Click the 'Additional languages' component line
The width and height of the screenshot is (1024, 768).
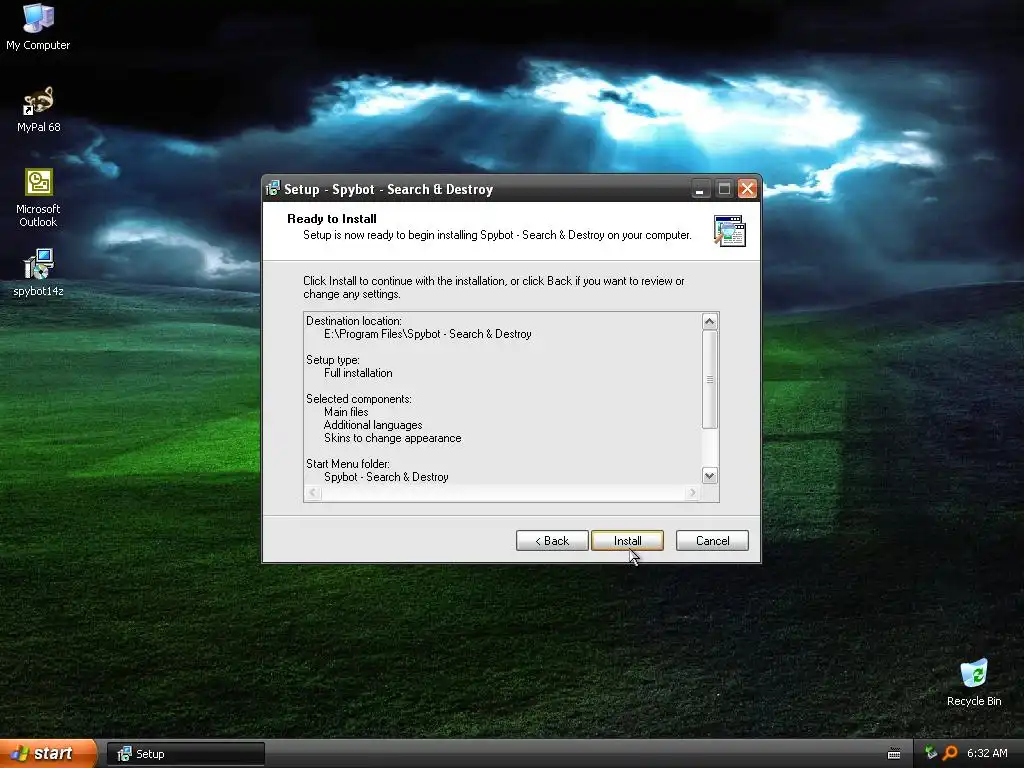coord(373,425)
